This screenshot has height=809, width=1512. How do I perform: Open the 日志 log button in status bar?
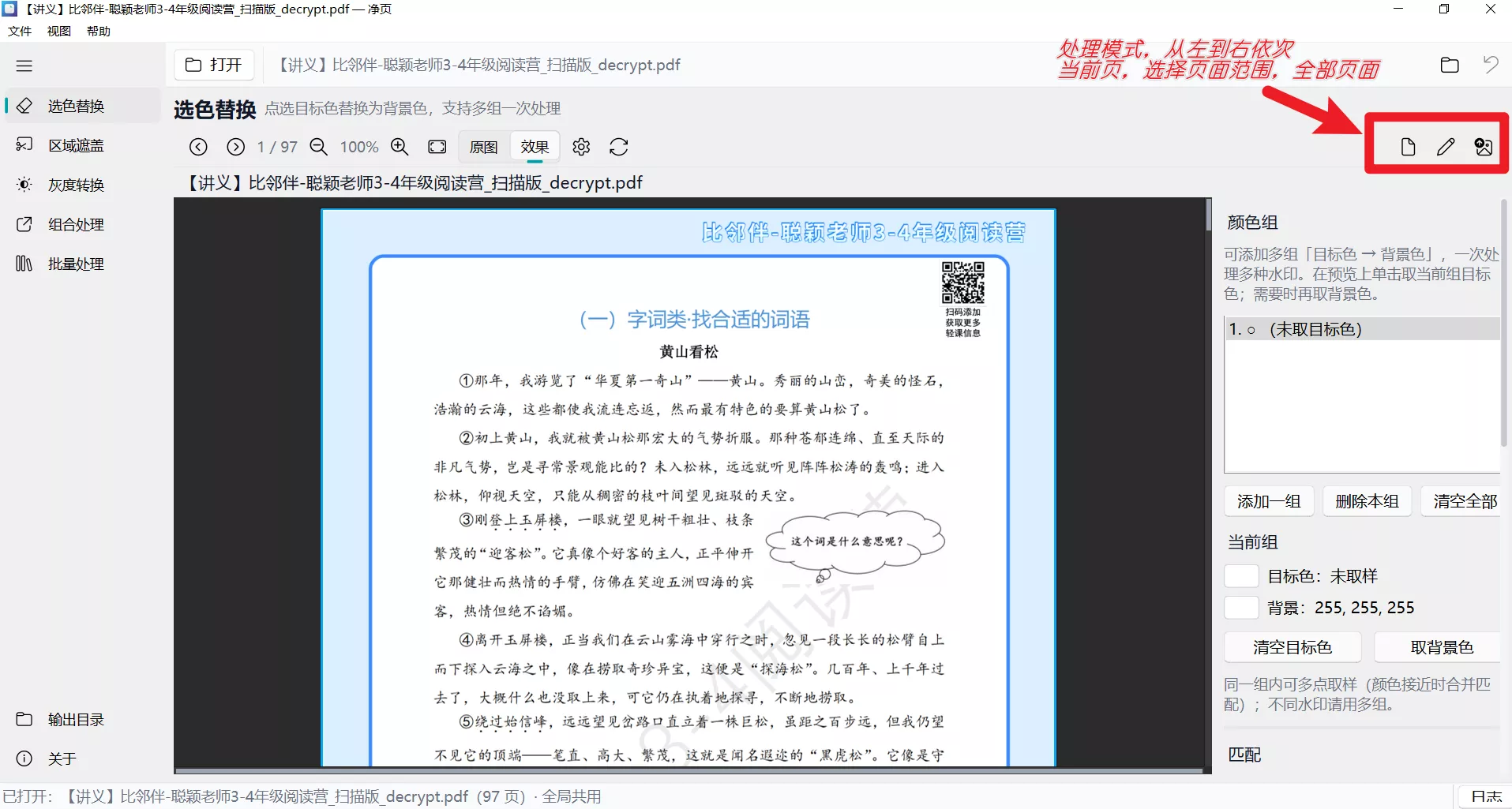click(x=1486, y=796)
